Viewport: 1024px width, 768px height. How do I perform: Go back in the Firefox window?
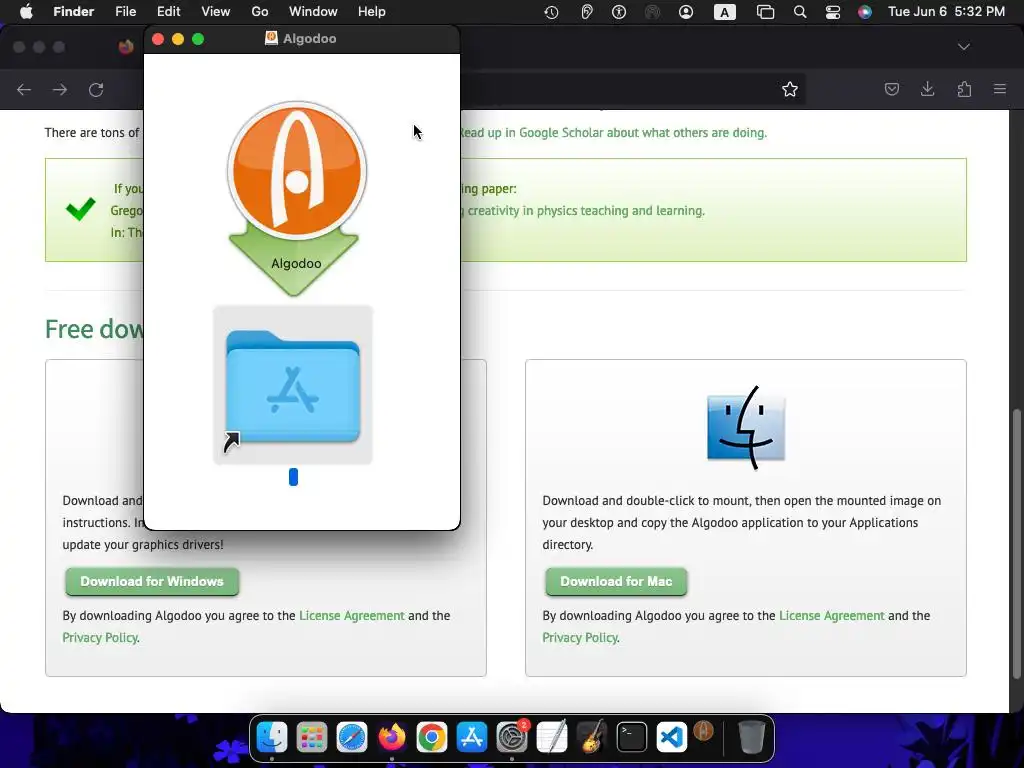24,89
